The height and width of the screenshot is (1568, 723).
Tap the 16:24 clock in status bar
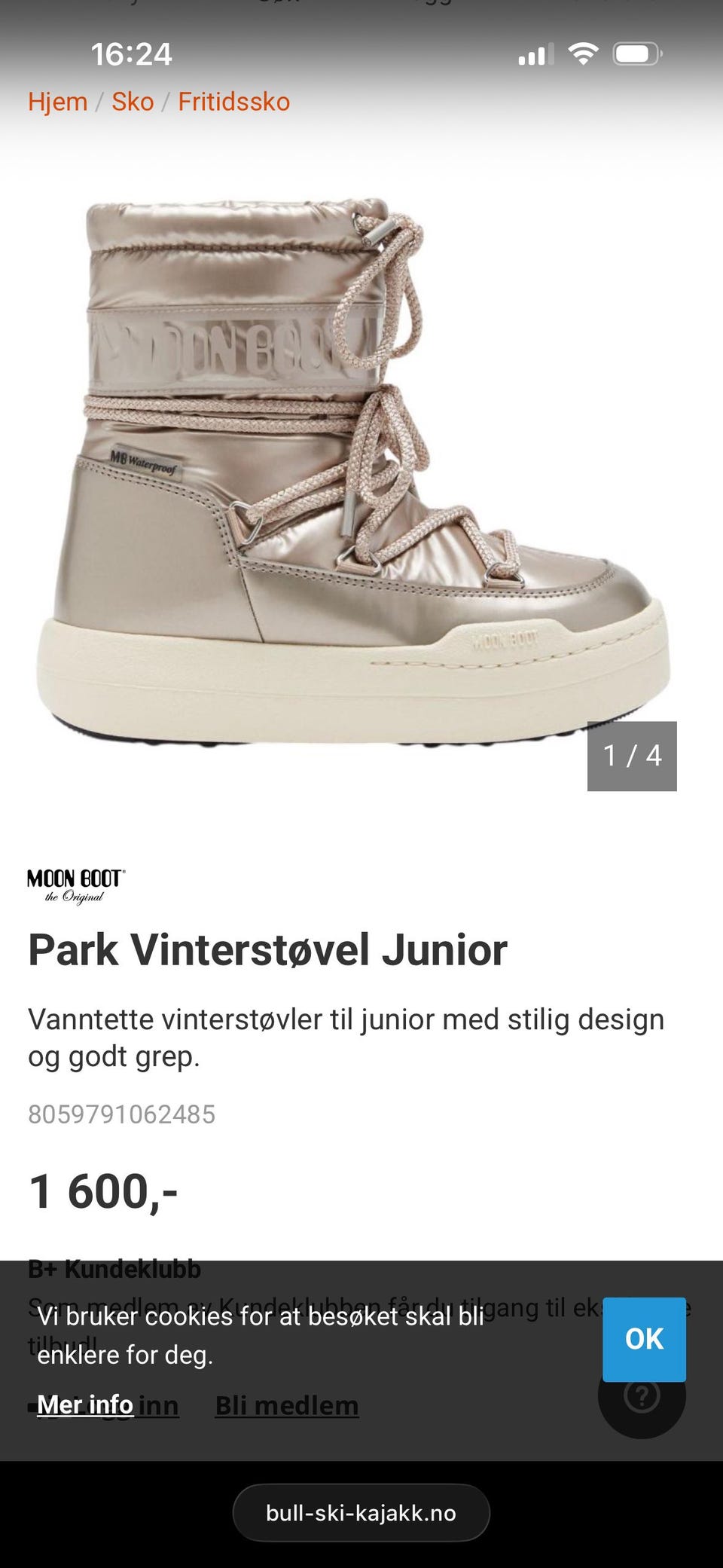(131, 54)
